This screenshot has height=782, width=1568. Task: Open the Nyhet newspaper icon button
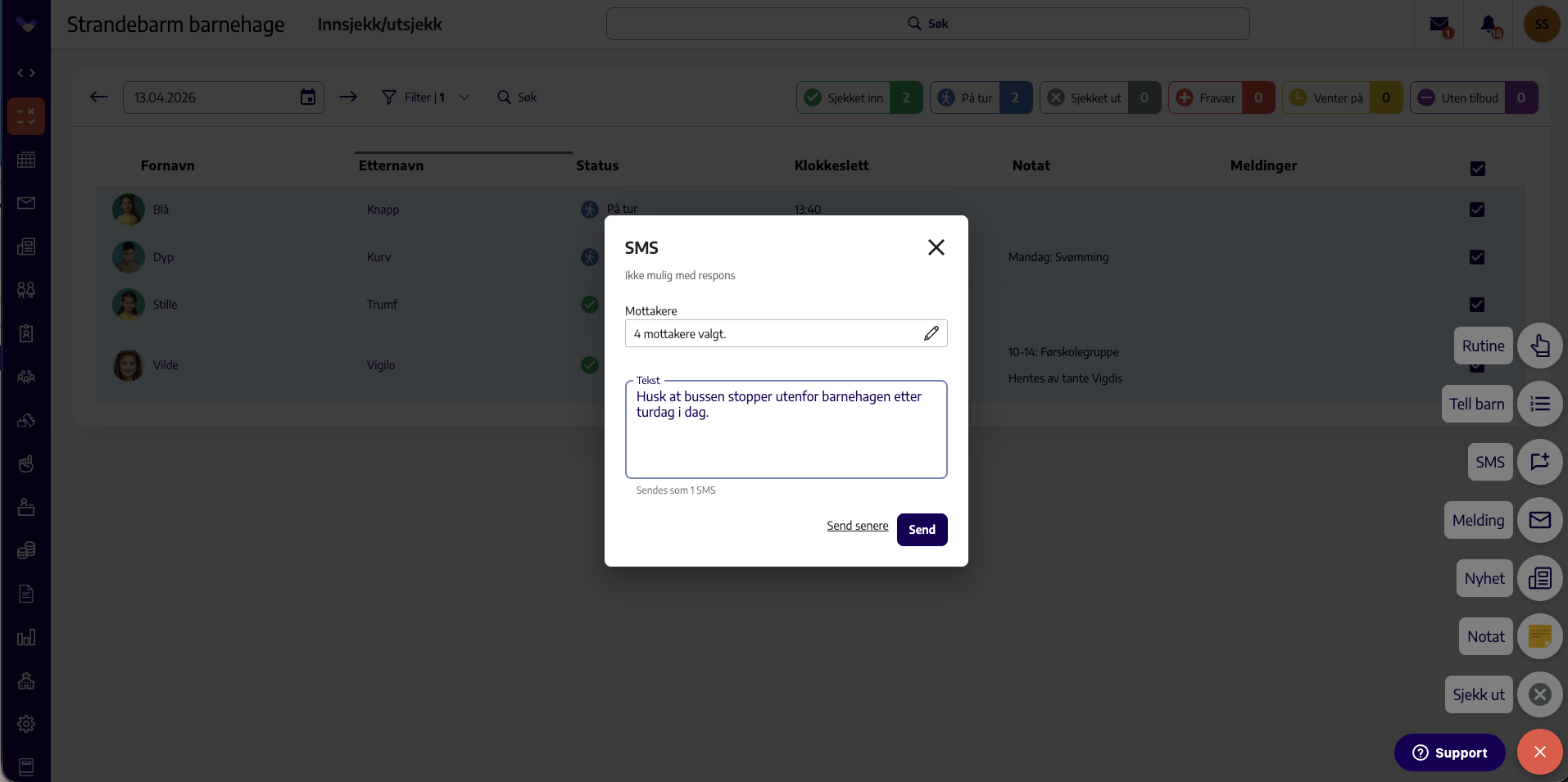[1540, 578]
